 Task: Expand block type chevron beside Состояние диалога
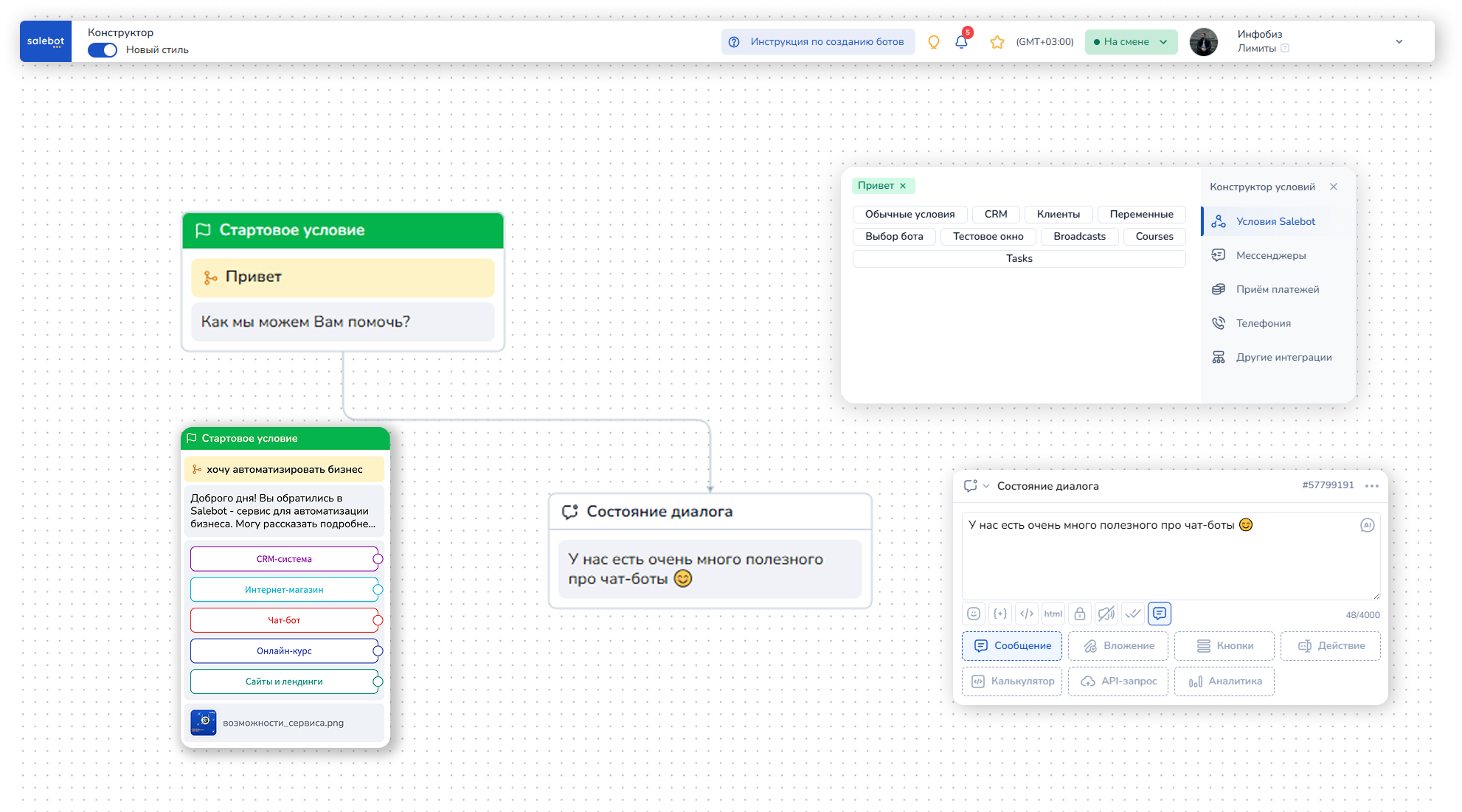coord(986,486)
